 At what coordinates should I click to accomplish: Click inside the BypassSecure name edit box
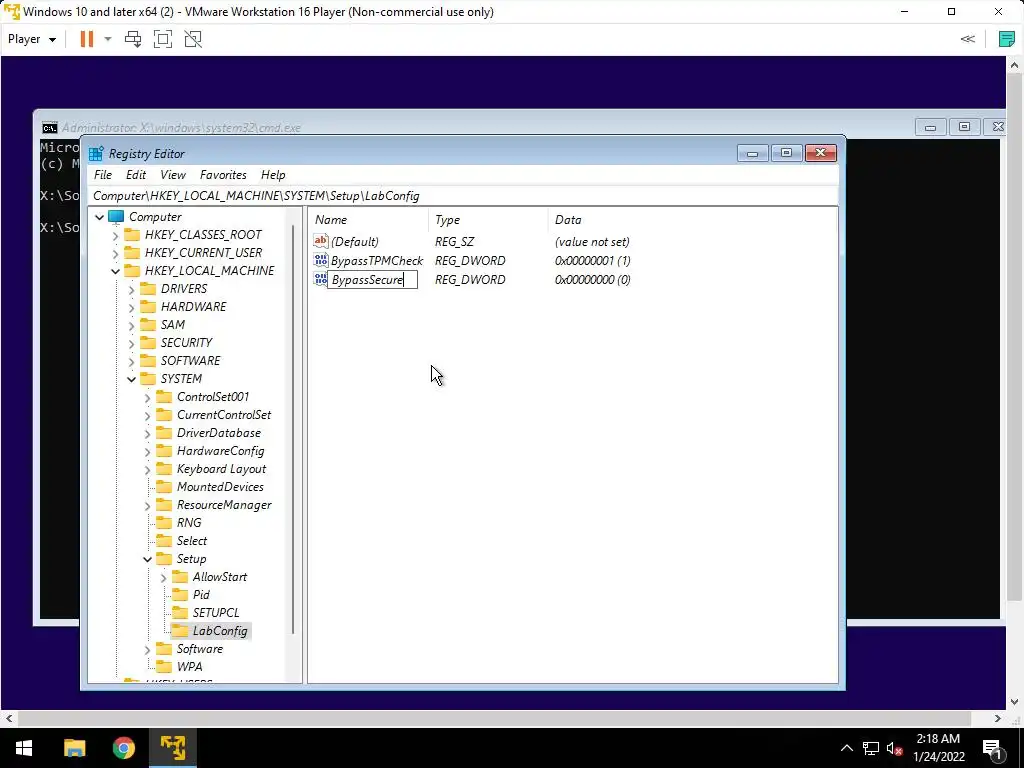click(372, 280)
